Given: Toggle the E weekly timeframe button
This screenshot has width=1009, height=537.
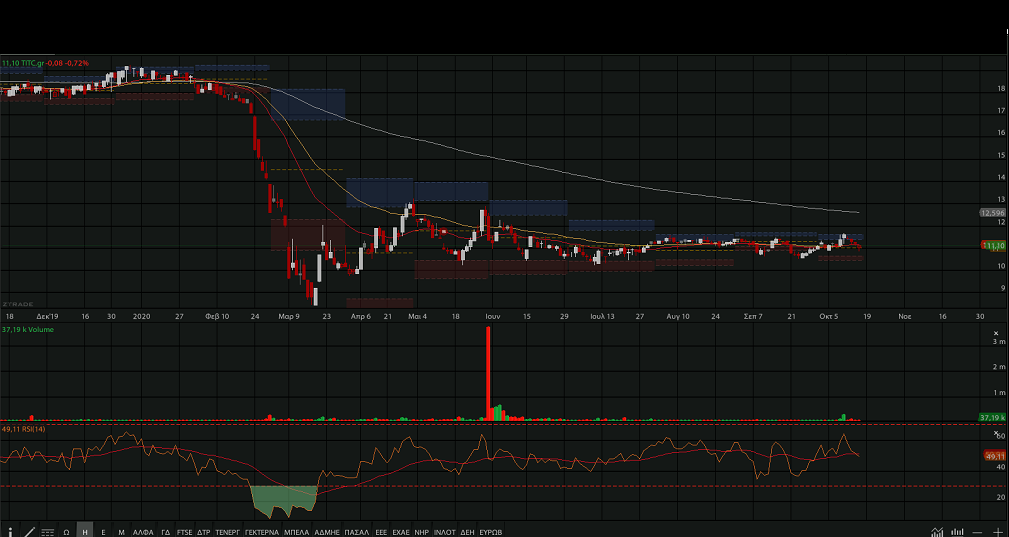Looking at the screenshot, I should pos(103,531).
